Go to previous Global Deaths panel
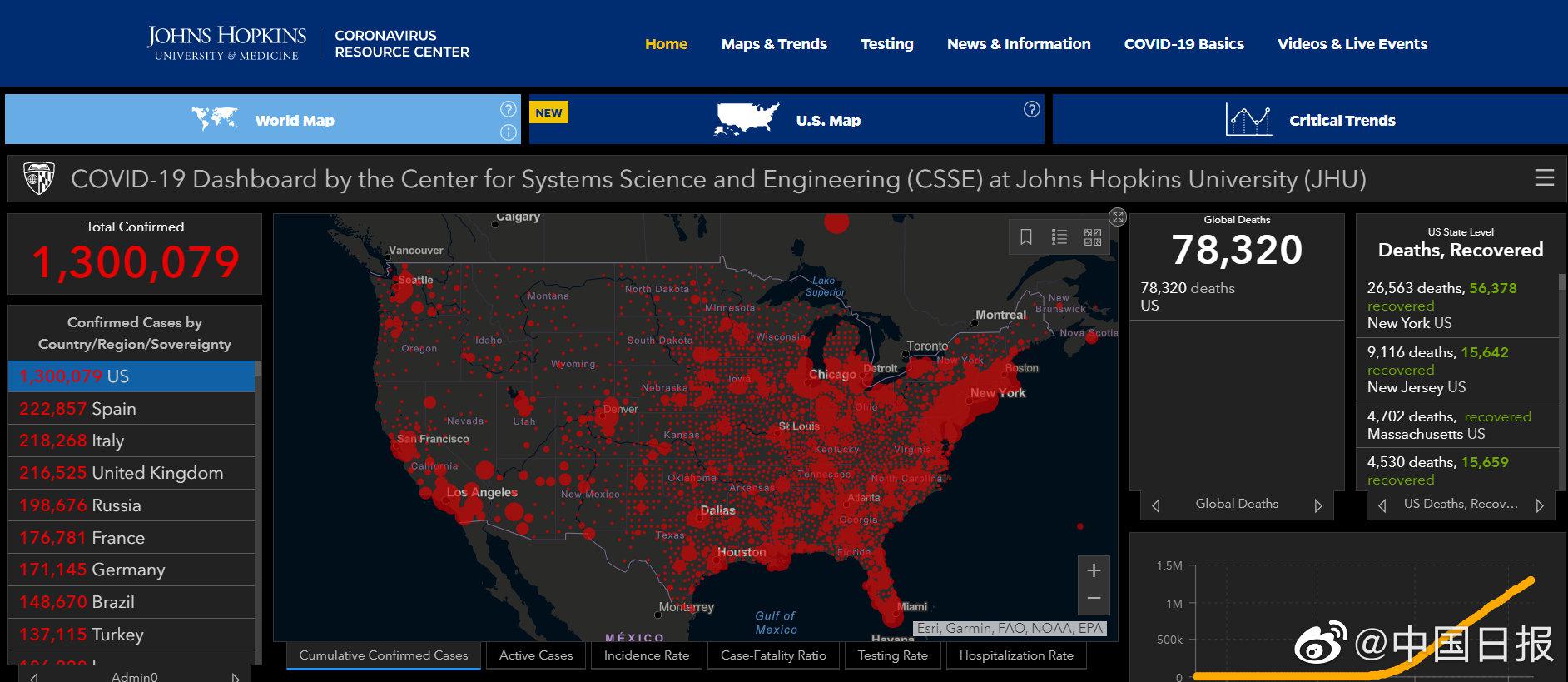Image resolution: width=1568 pixels, height=682 pixels. (1155, 505)
